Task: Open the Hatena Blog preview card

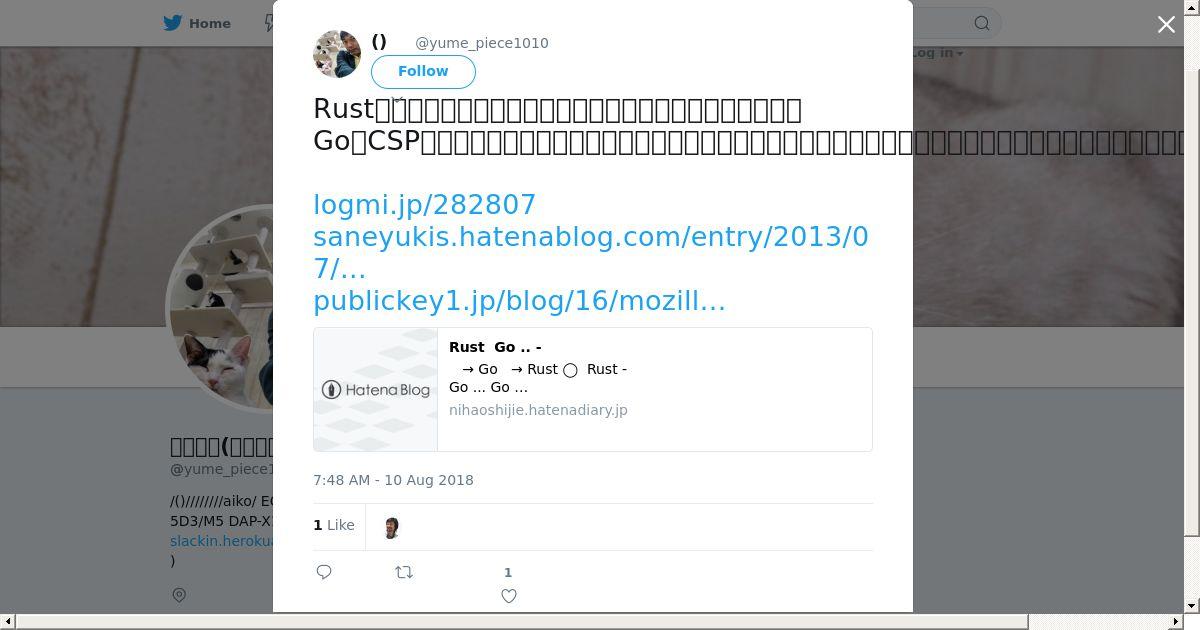Action: tap(593, 389)
